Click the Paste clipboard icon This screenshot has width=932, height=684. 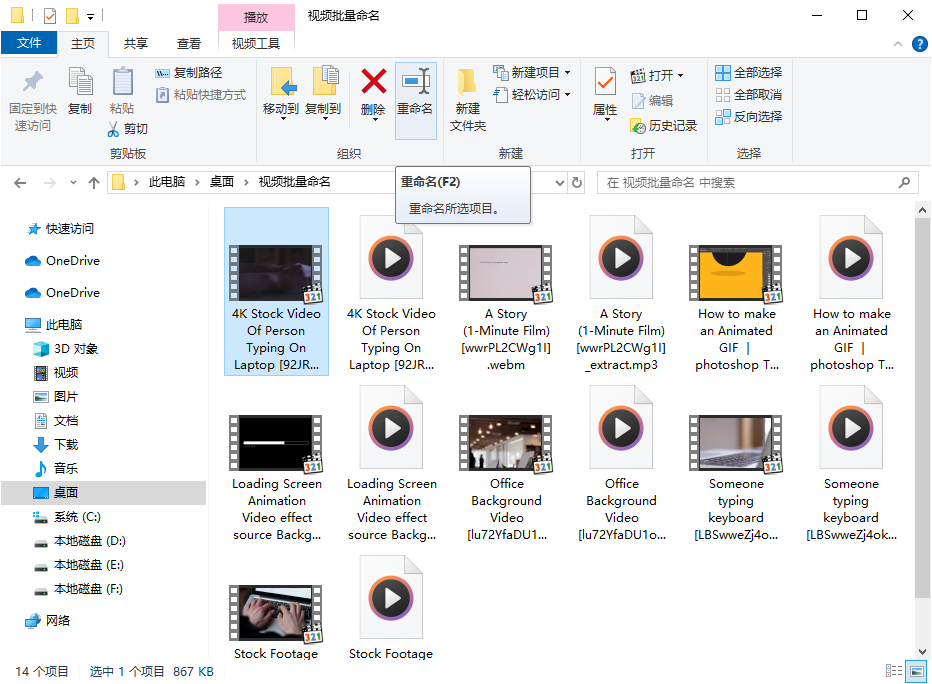pos(122,82)
